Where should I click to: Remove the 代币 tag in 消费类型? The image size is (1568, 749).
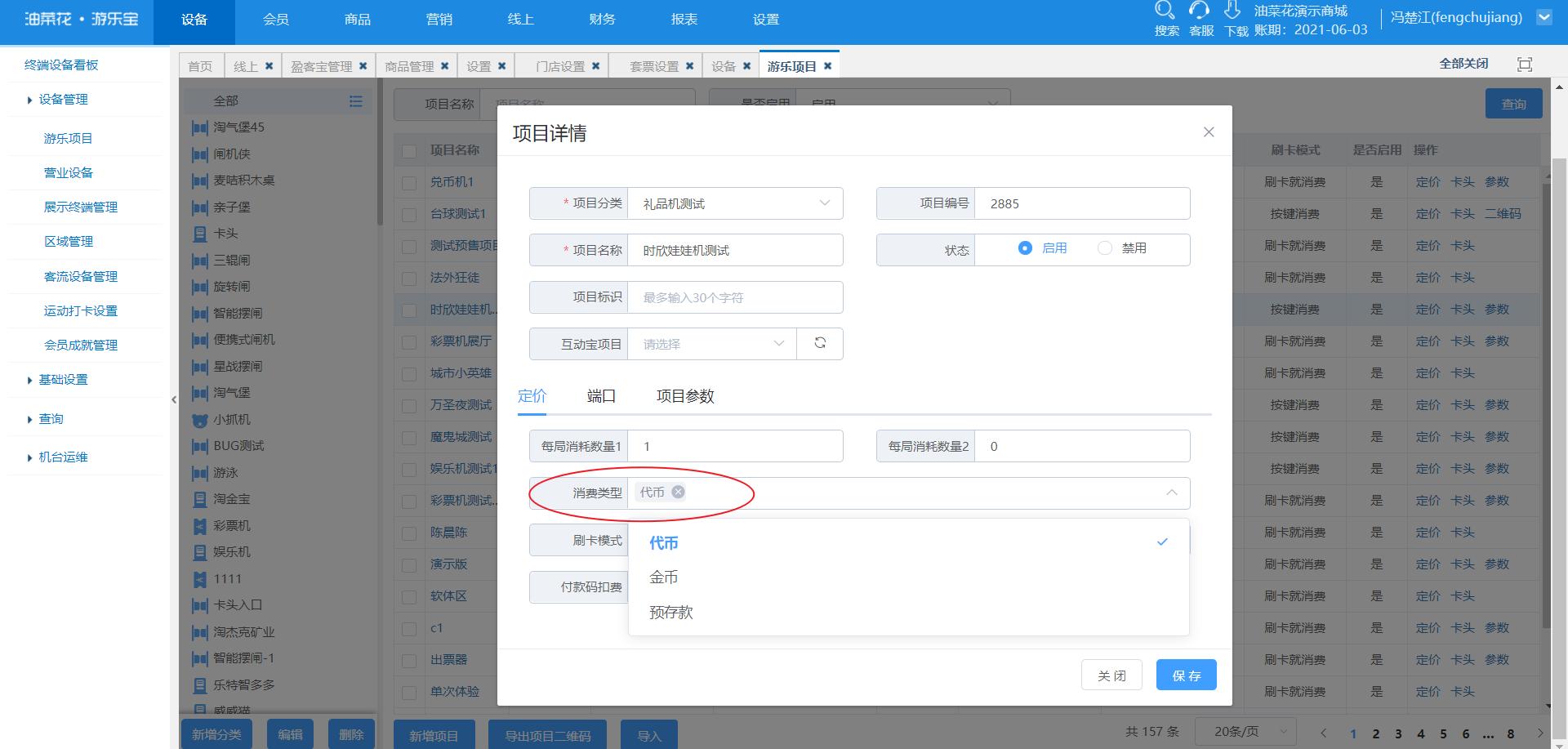point(678,492)
